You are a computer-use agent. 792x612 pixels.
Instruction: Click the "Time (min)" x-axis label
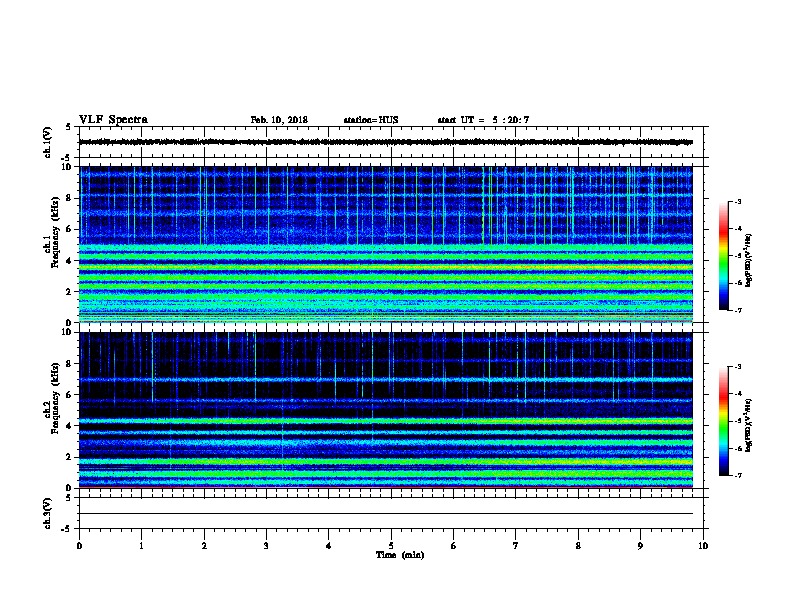coord(400,555)
